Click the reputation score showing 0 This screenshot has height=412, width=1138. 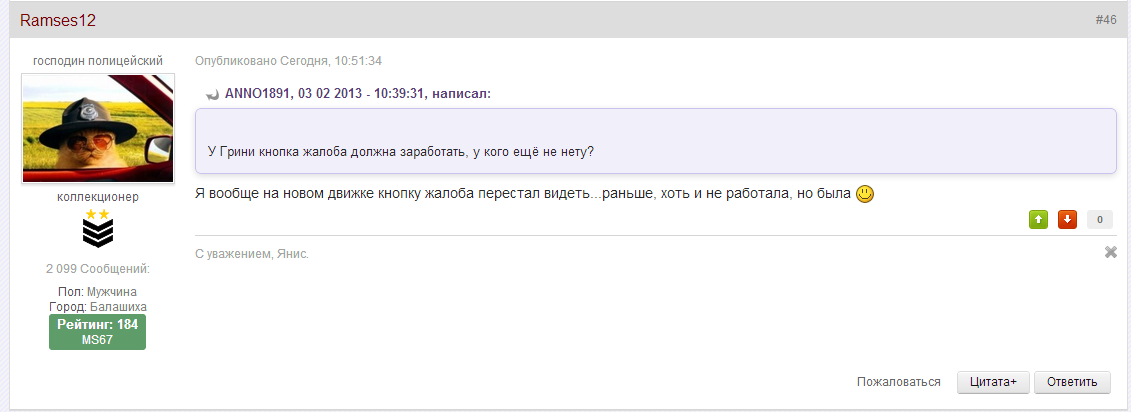(1100, 220)
